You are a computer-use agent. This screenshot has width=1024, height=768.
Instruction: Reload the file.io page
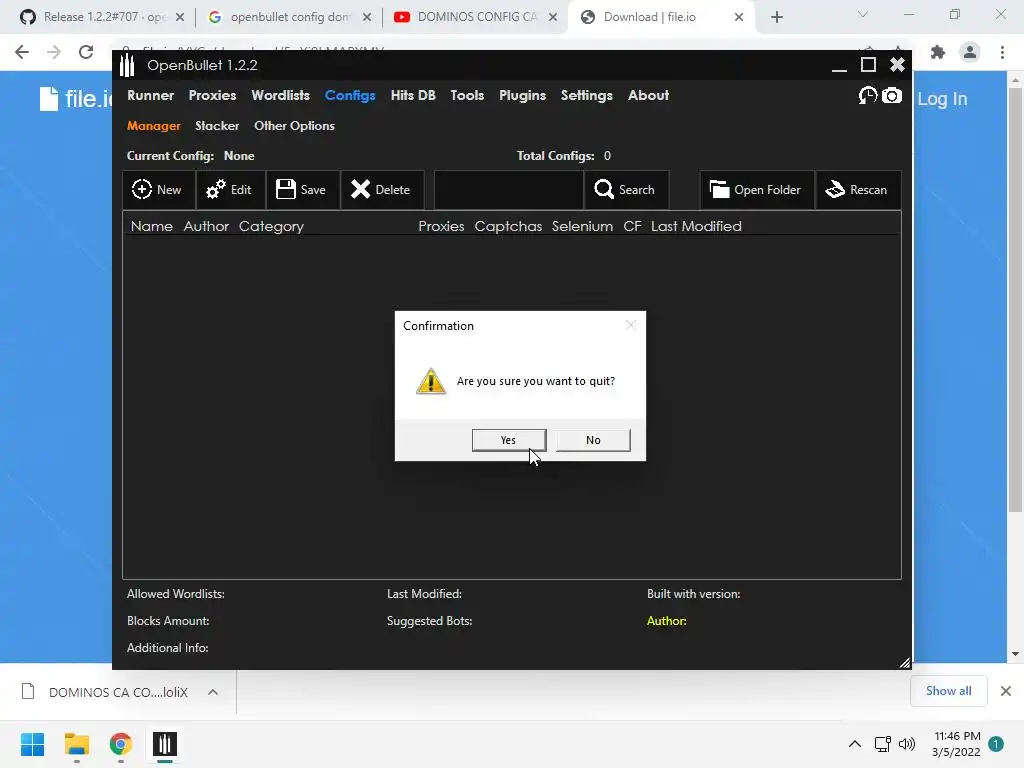pos(86,52)
